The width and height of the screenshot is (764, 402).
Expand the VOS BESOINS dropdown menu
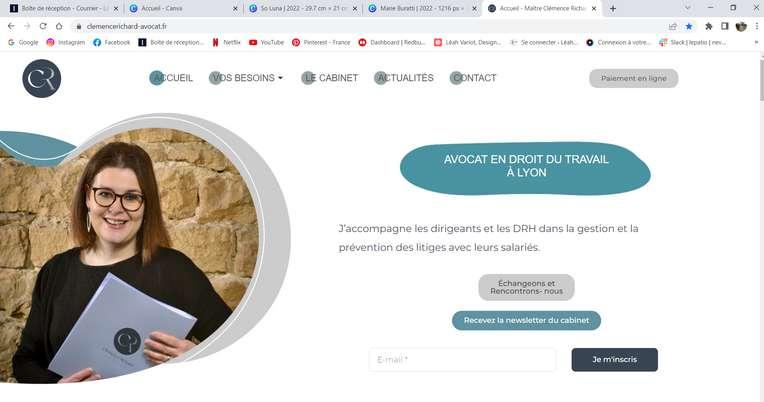(246, 78)
